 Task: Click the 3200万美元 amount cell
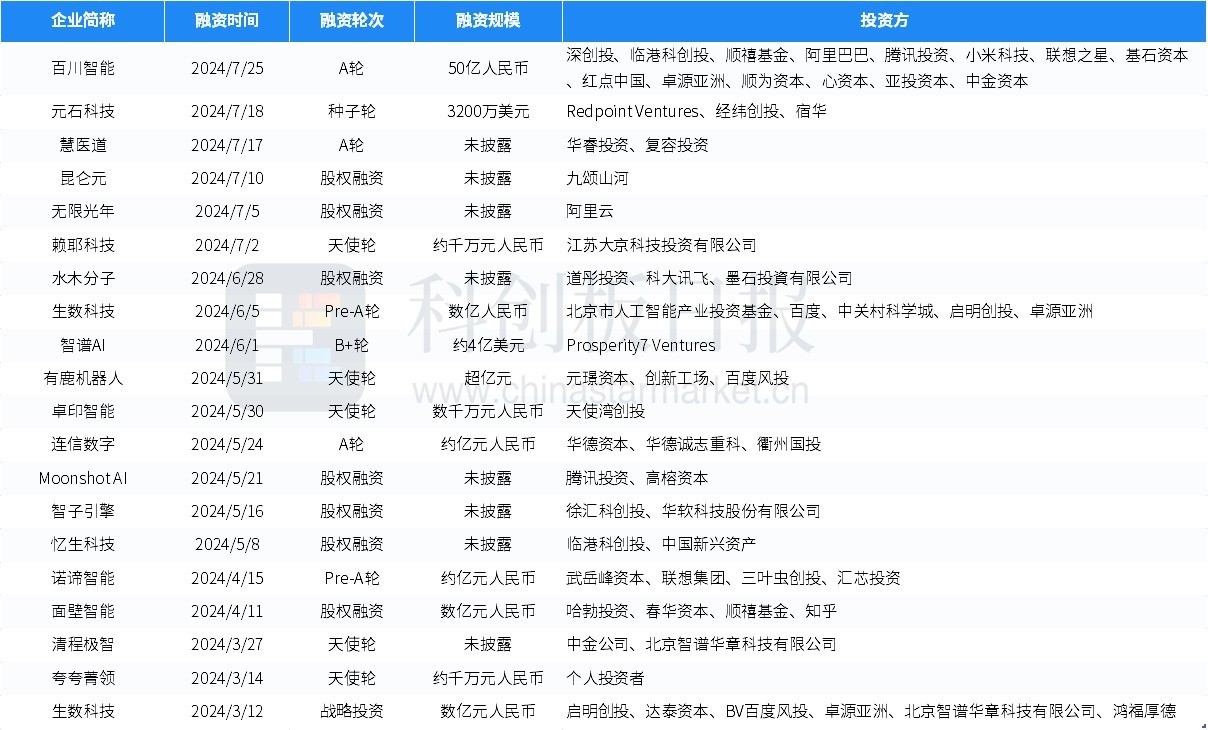488,111
